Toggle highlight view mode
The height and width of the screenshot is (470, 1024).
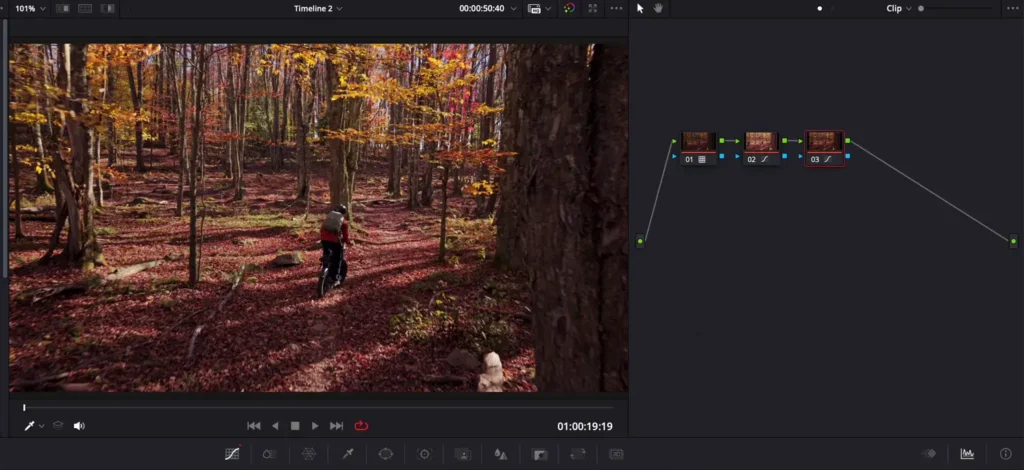point(108,8)
